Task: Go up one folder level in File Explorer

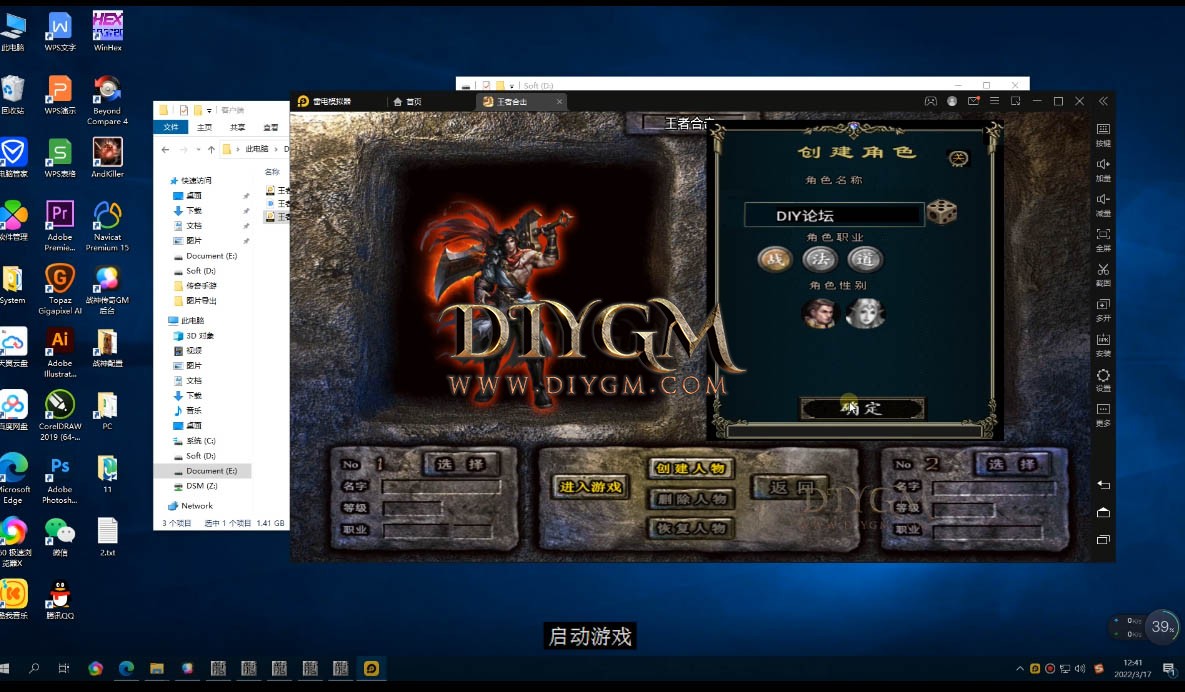Action: point(211,150)
